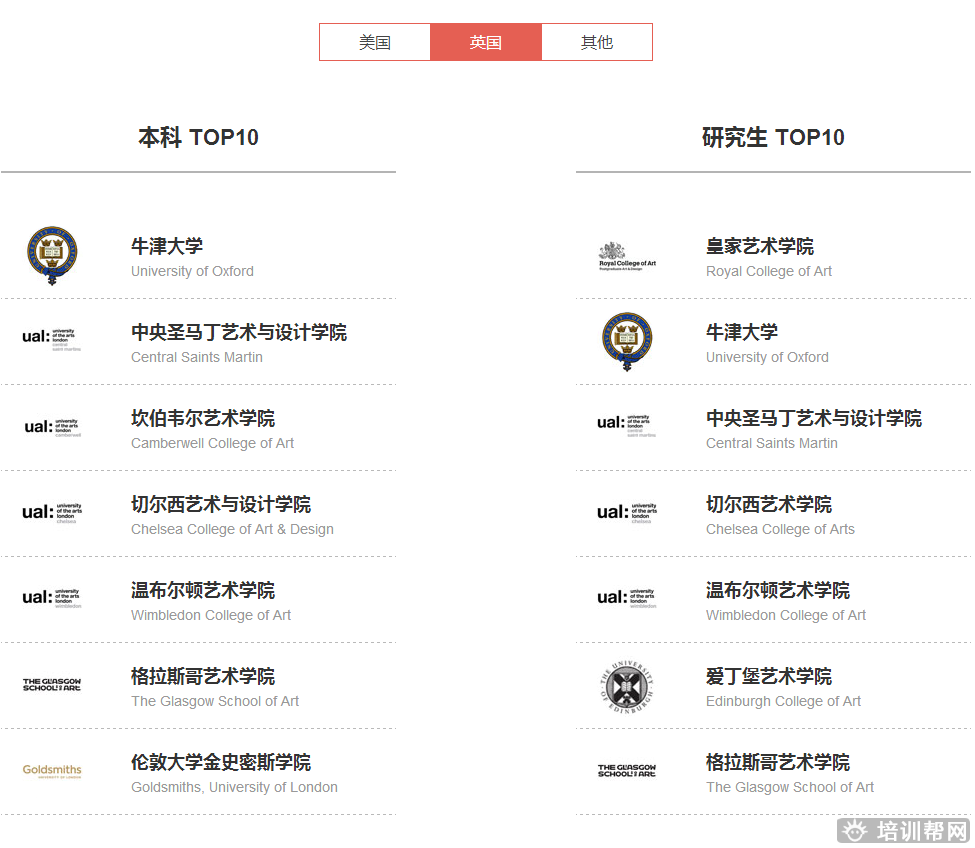The image size is (975, 848).
Task: Open 格拉斯哥艺术学院 in the 研究生 list
Action: (778, 762)
